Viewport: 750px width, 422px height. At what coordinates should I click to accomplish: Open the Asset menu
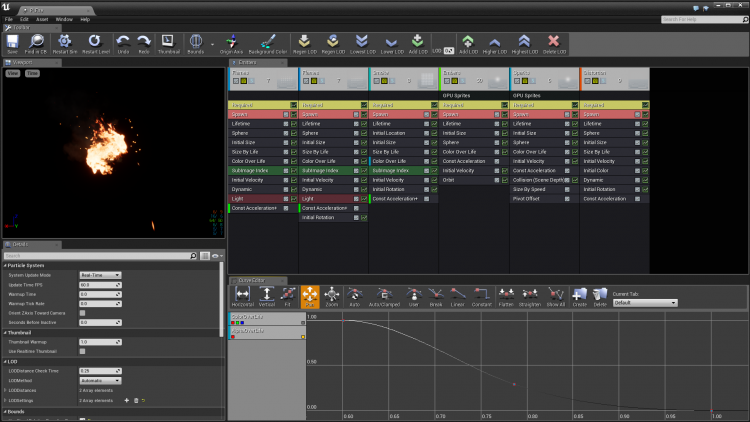click(x=42, y=19)
